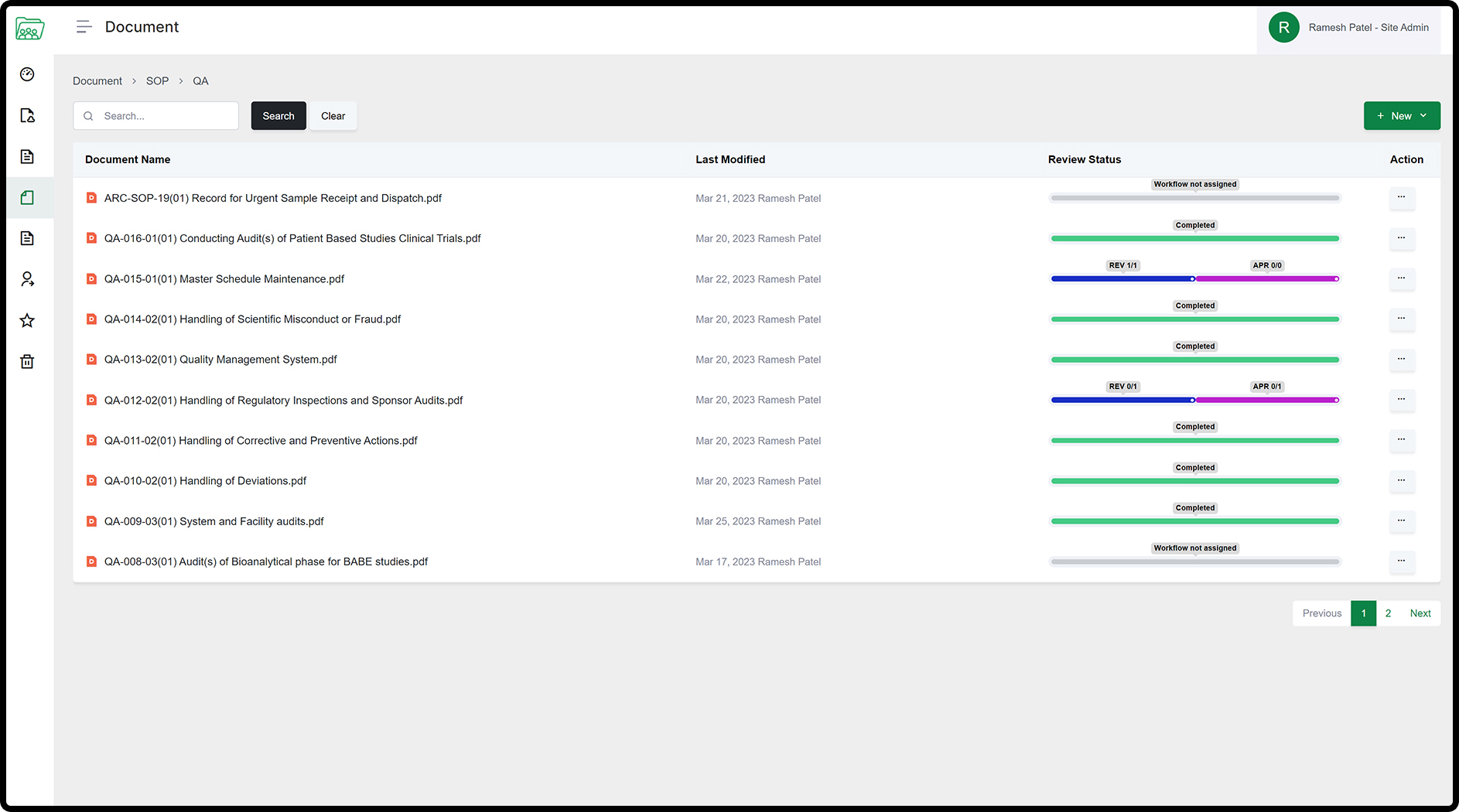Expand the New dropdown button
The height and width of the screenshot is (812, 1459).
coord(1401,116)
